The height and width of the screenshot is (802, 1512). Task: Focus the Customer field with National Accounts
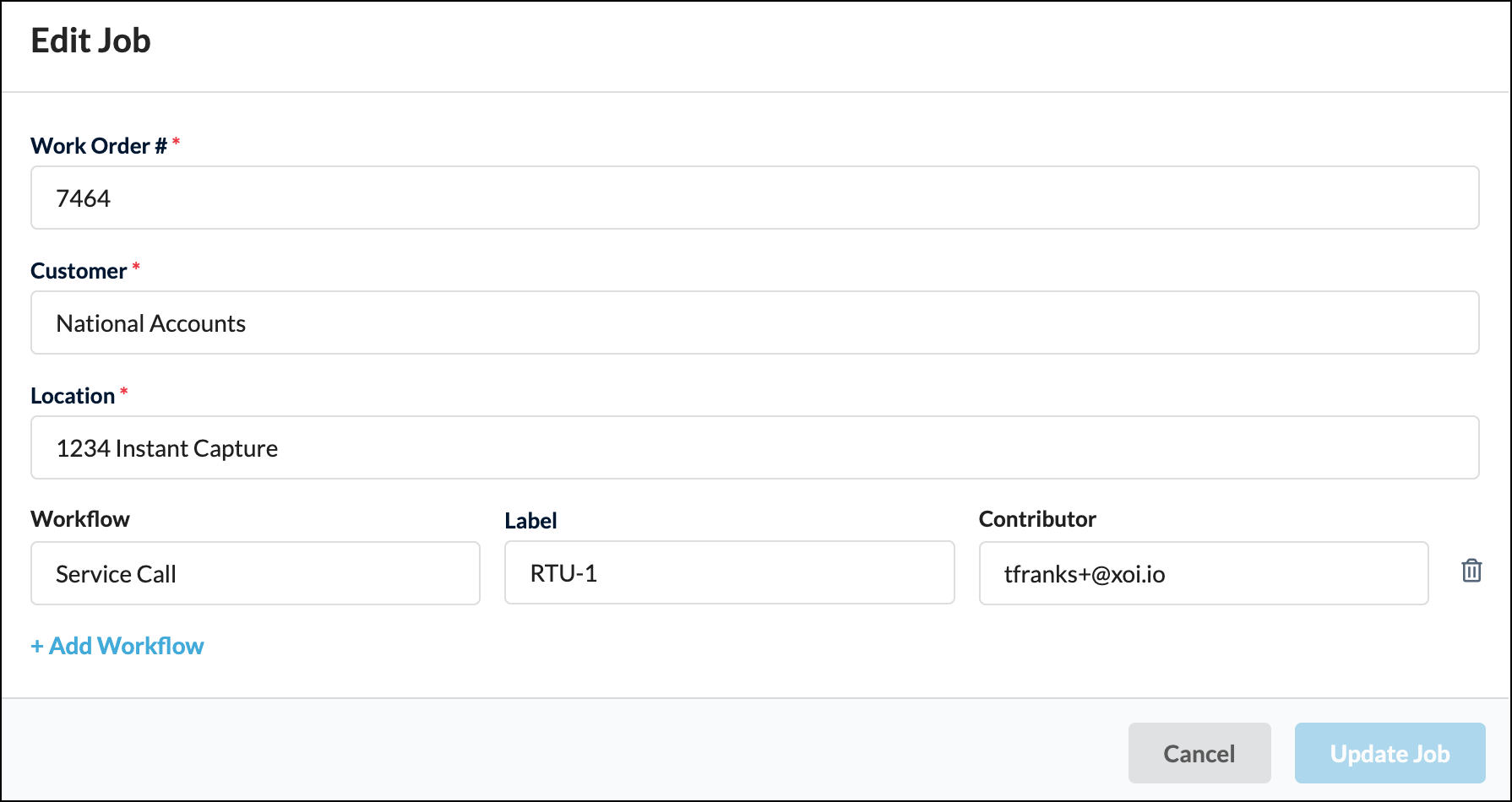[x=754, y=323]
